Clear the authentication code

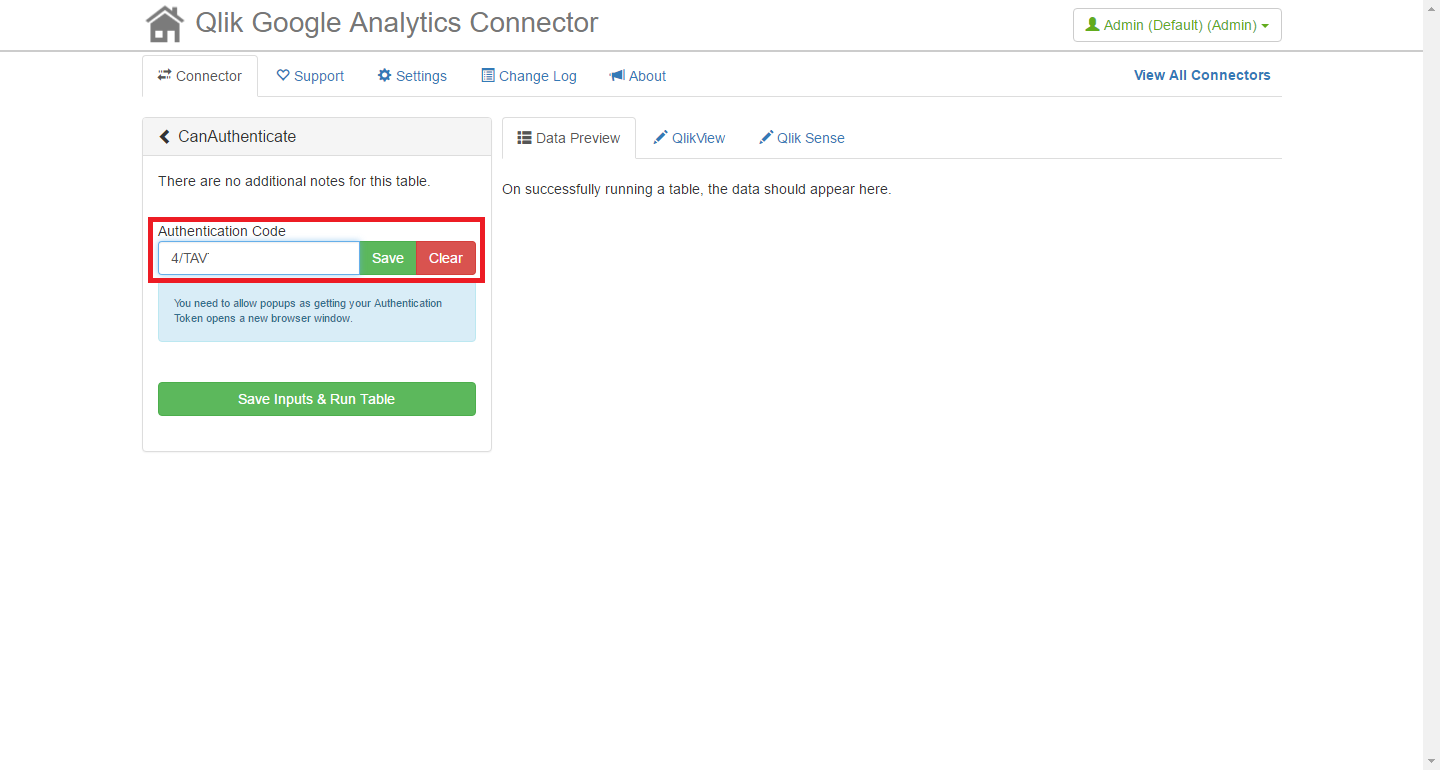[x=446, y=258]
